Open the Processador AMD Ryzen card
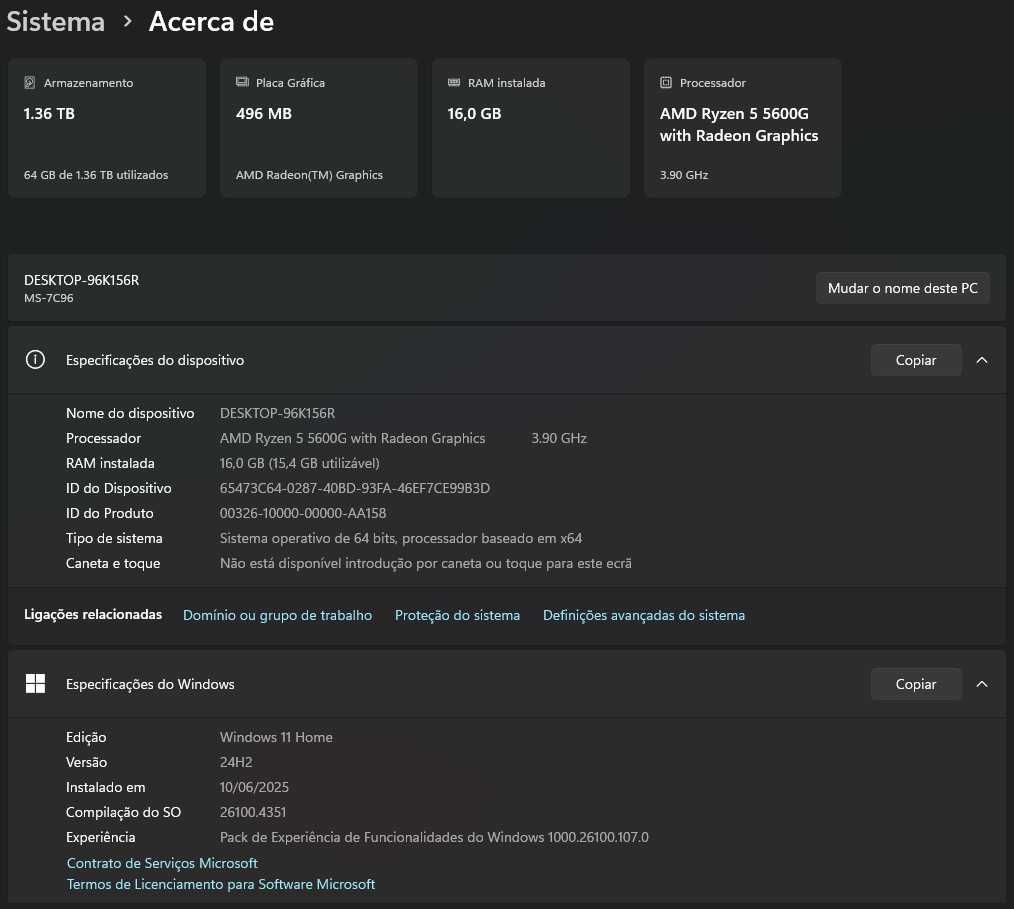Screen dimensions: 1014x909 pos(743,128)
